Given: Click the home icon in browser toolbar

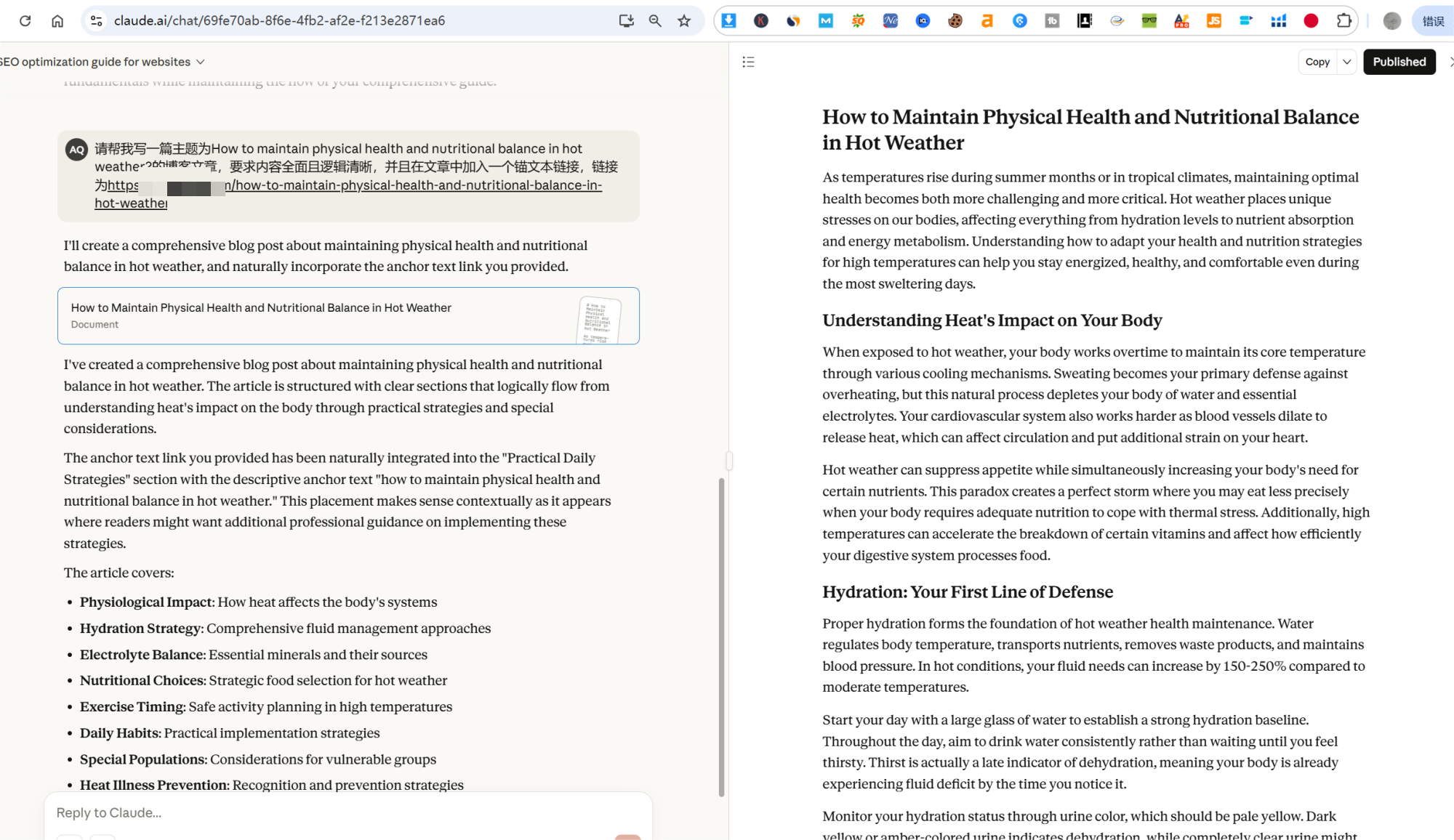Looking at the screenshot, I should coord(57,21).
